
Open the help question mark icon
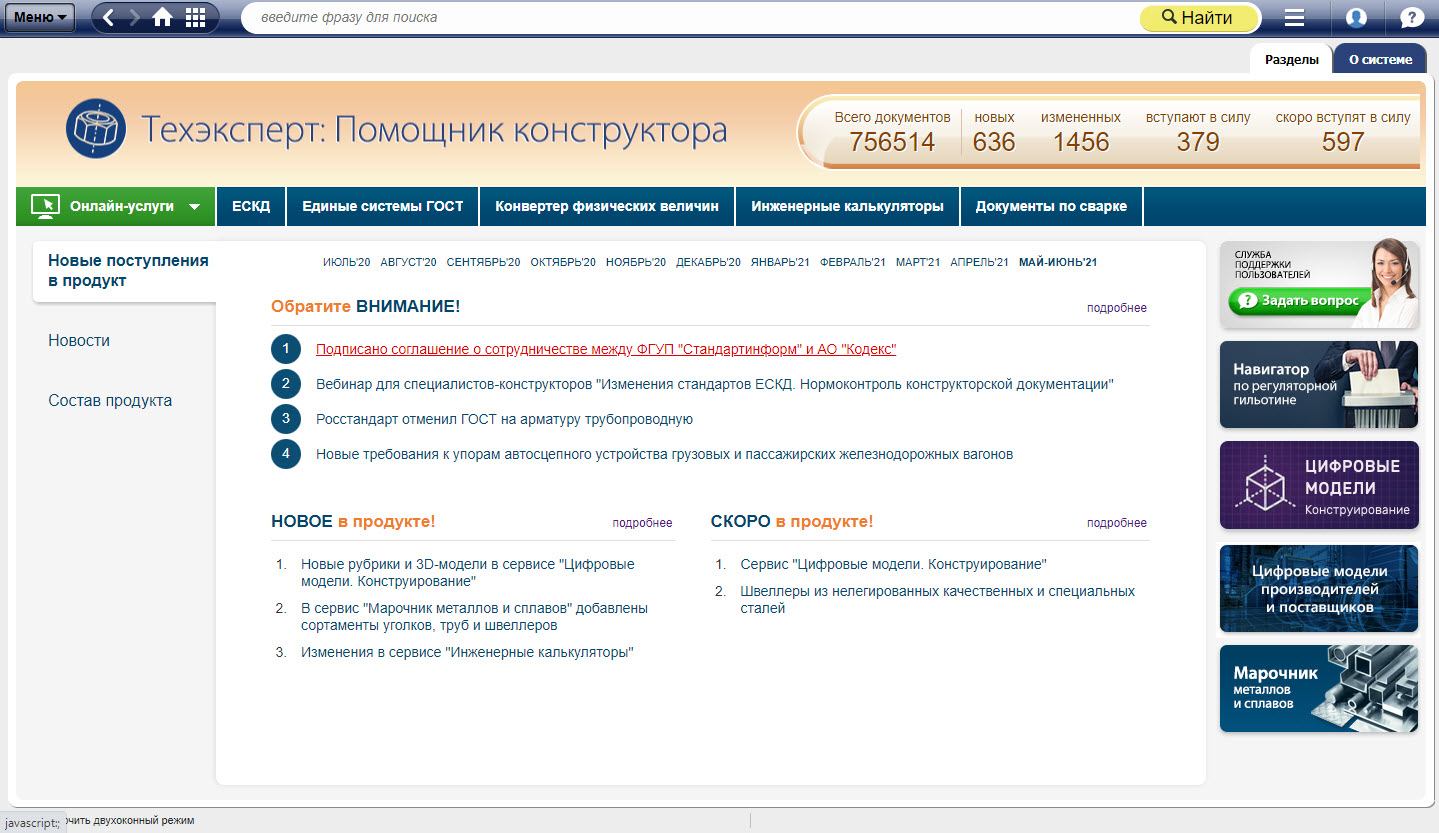pos(1411,17)
